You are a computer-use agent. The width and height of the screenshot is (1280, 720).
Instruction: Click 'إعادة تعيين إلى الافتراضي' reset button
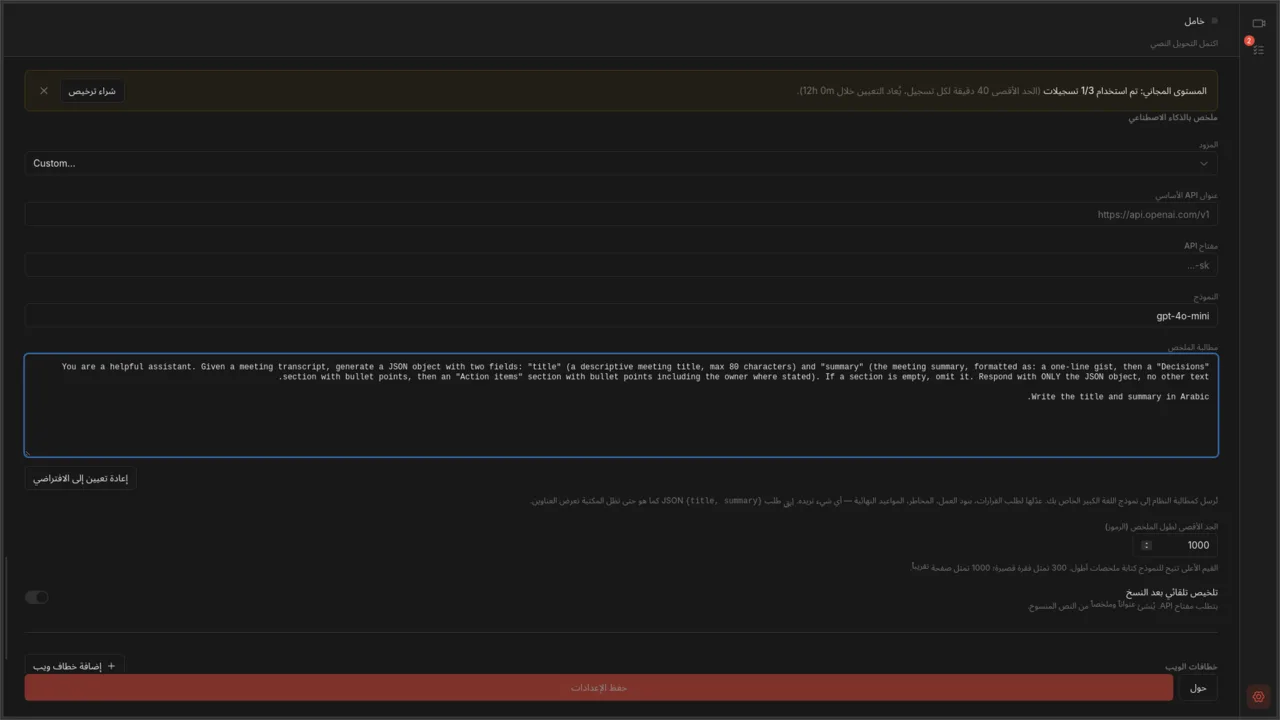(80, 478)
